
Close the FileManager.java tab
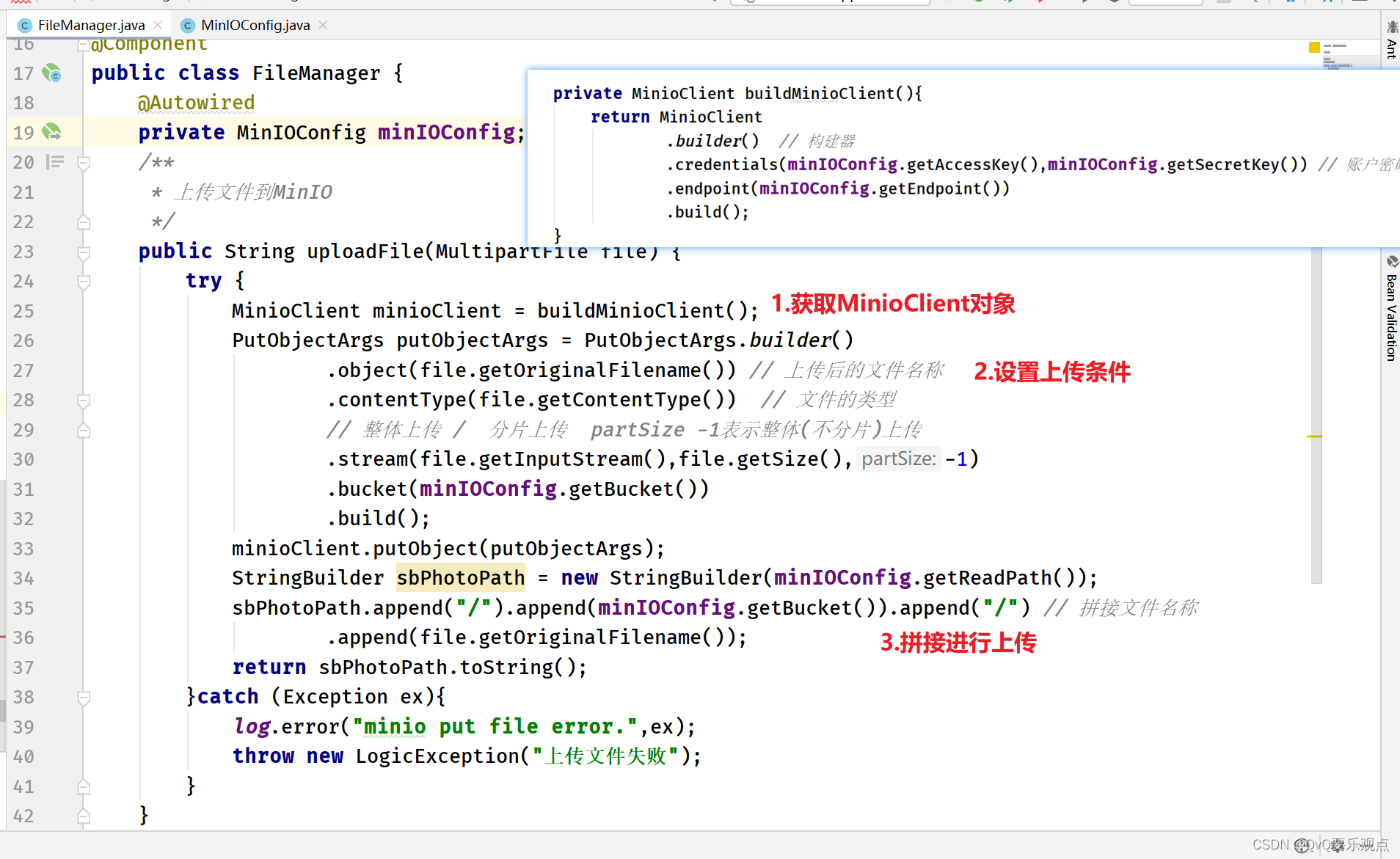click(x=158, y=25)
